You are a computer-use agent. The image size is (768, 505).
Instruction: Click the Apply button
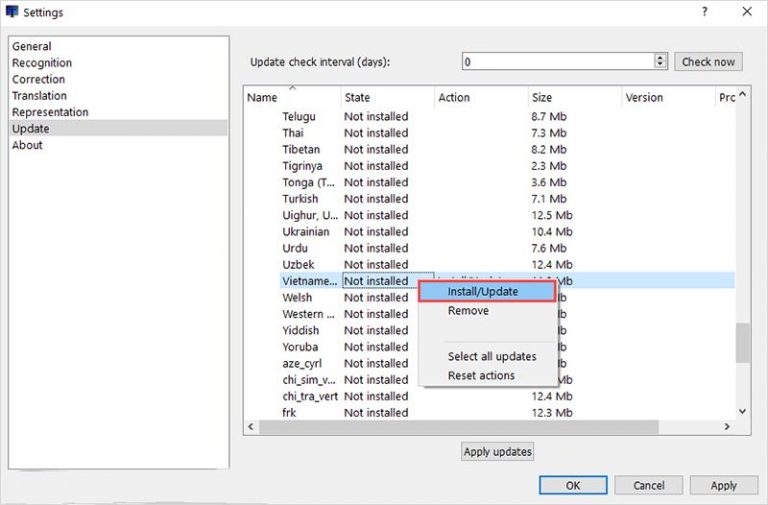tap(724, 485)
